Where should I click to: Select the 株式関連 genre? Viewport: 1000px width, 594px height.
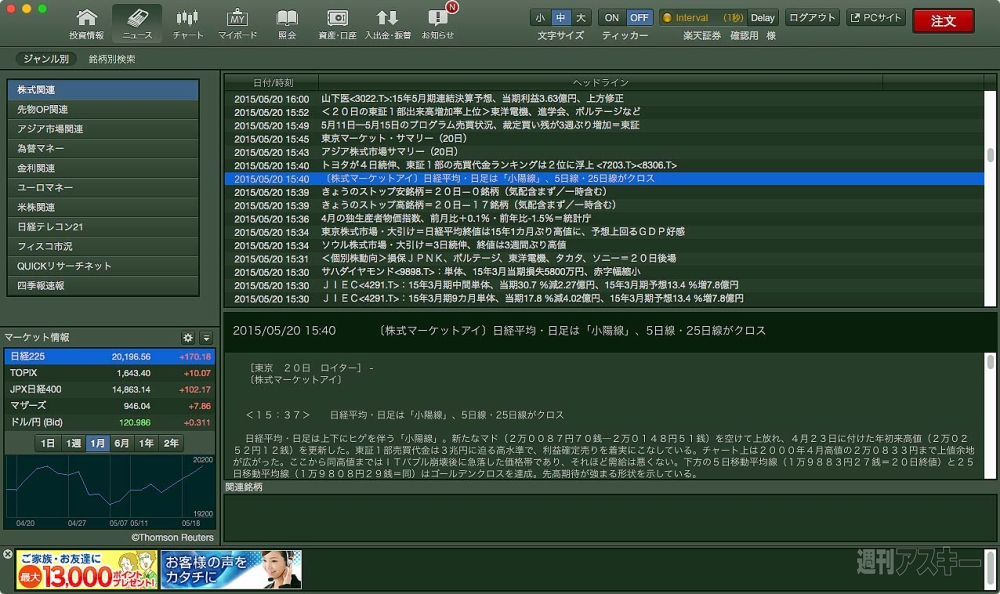click(103, 90)
